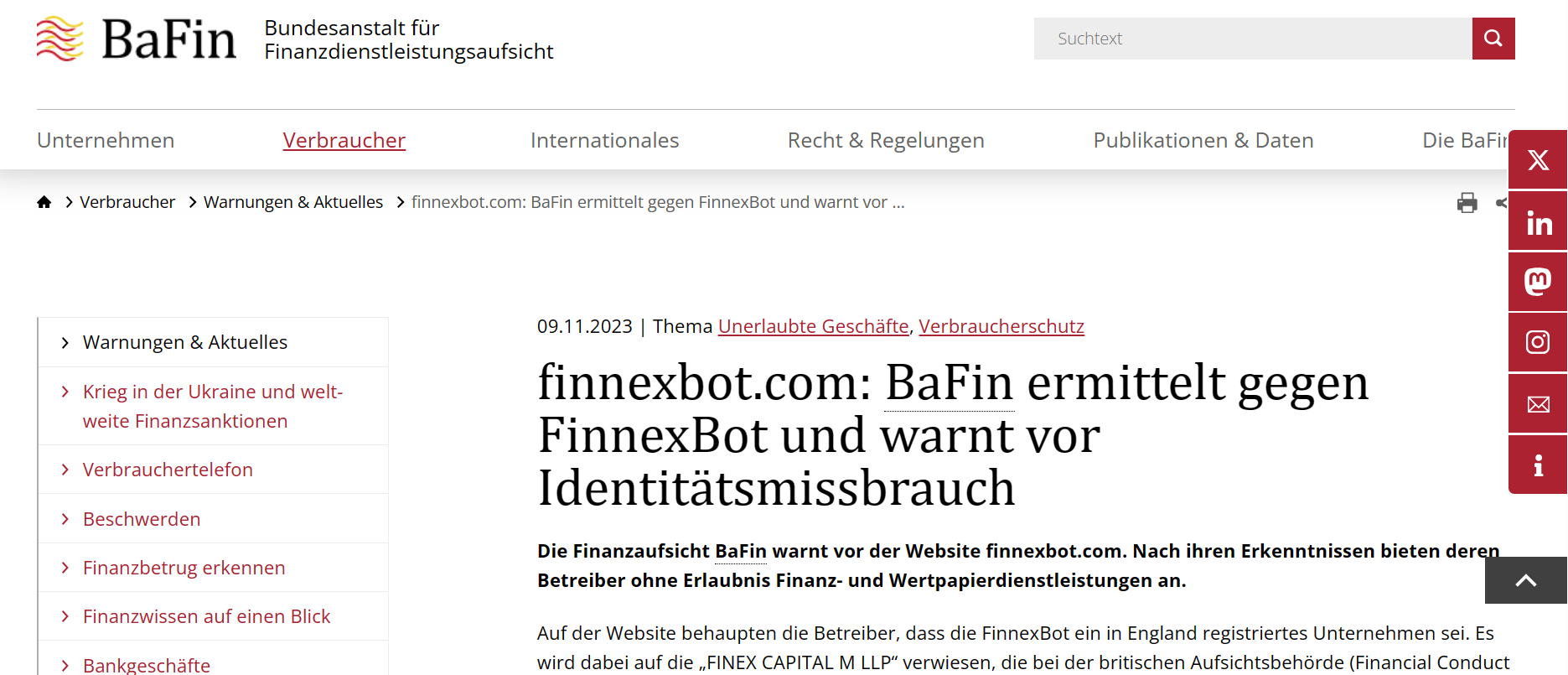
Task: Open Verbrauchertelefon sidebar link
Action: click(168, 470)
